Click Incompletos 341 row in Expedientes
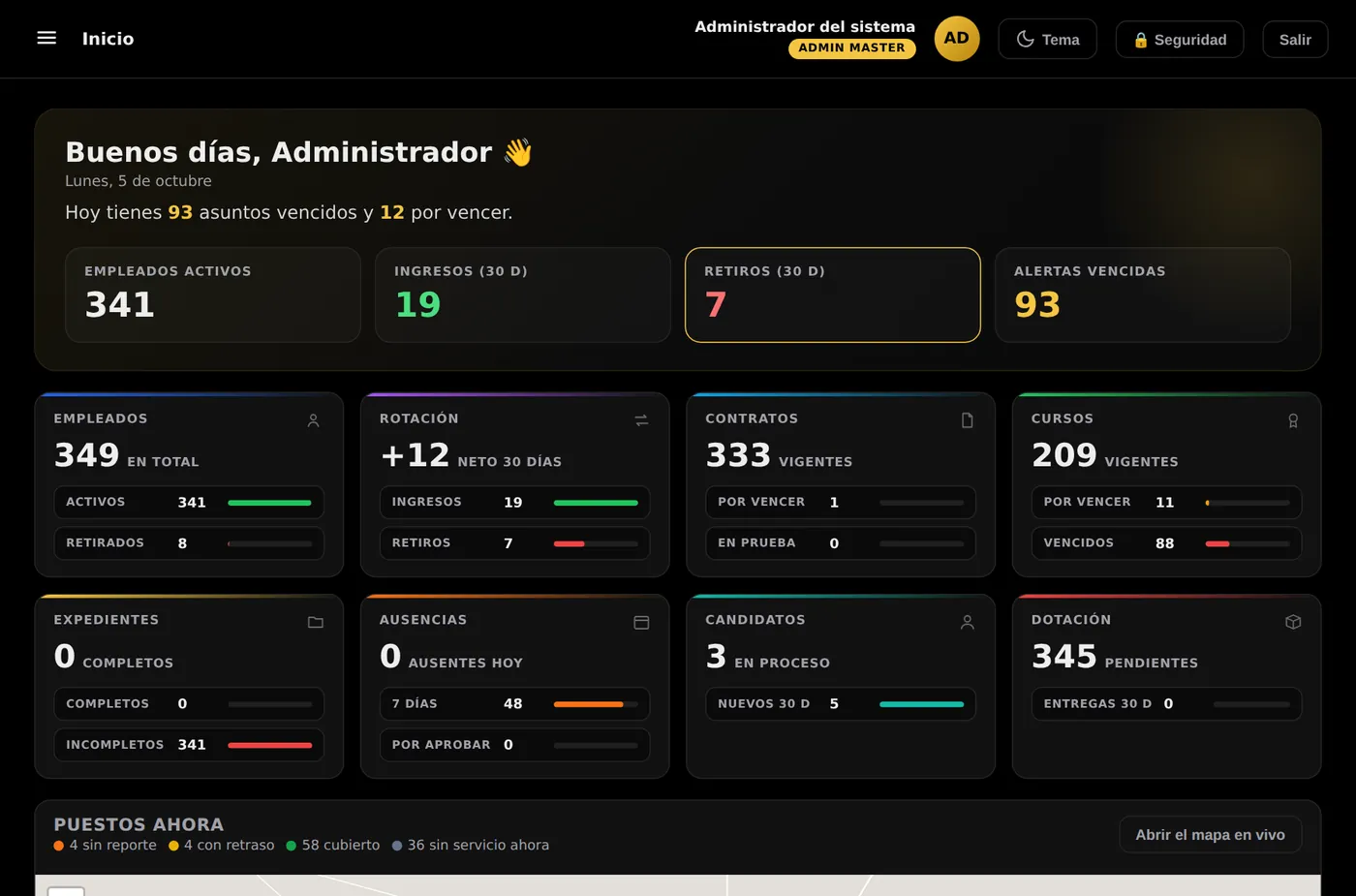 pyautogui.click(x=189, y=744)
